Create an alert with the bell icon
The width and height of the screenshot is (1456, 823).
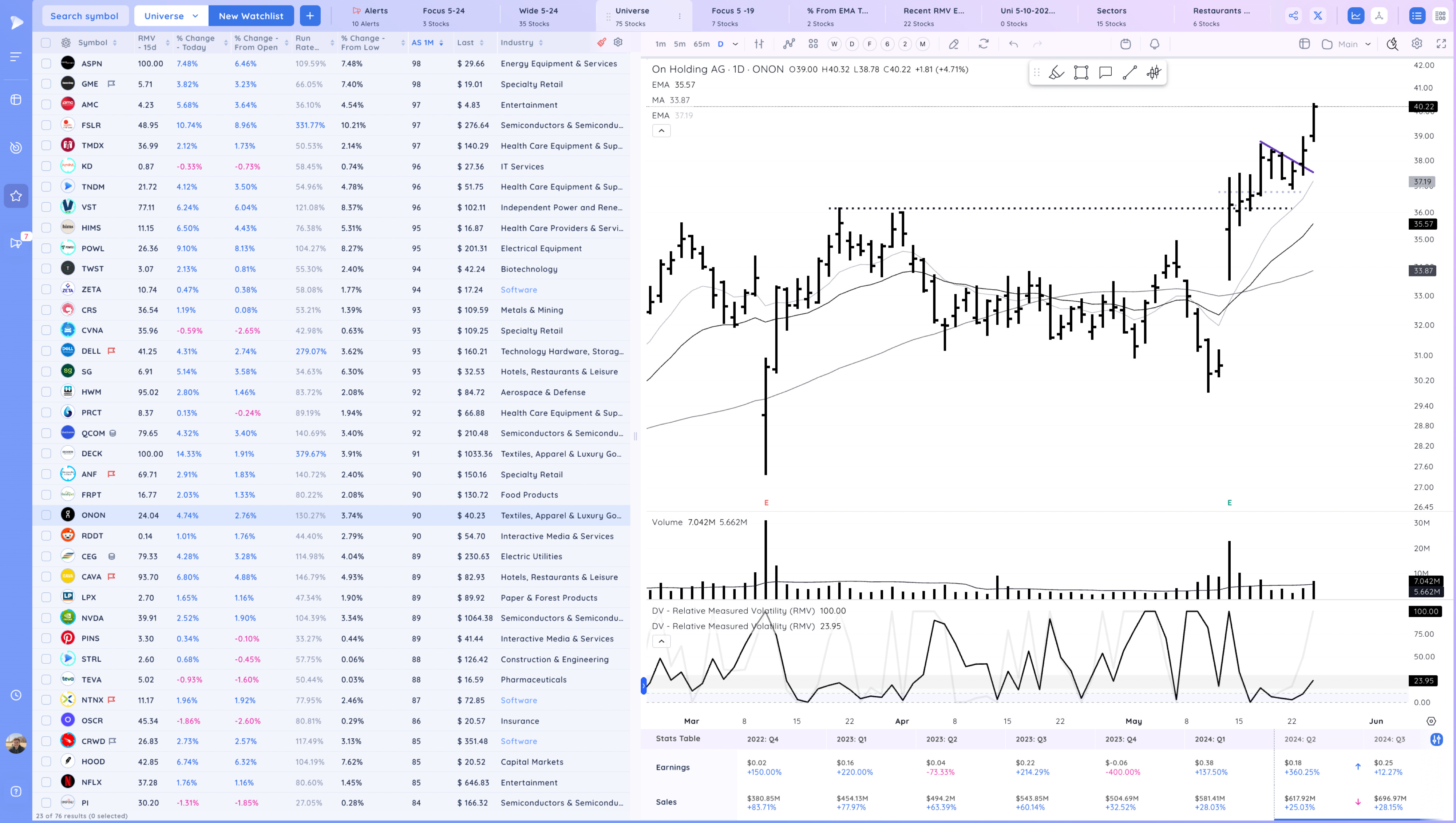point(1155,44)
